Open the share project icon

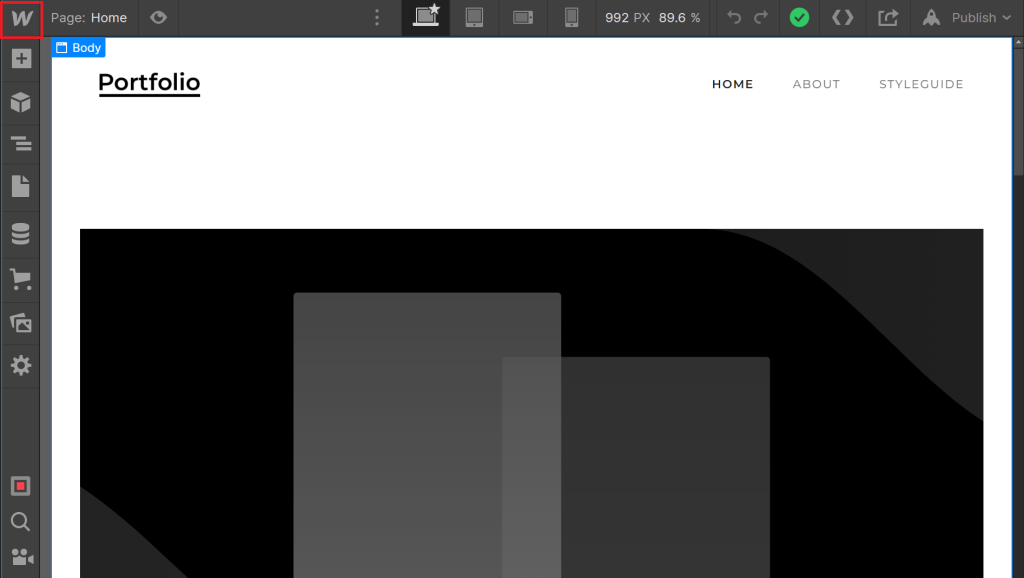888,18
